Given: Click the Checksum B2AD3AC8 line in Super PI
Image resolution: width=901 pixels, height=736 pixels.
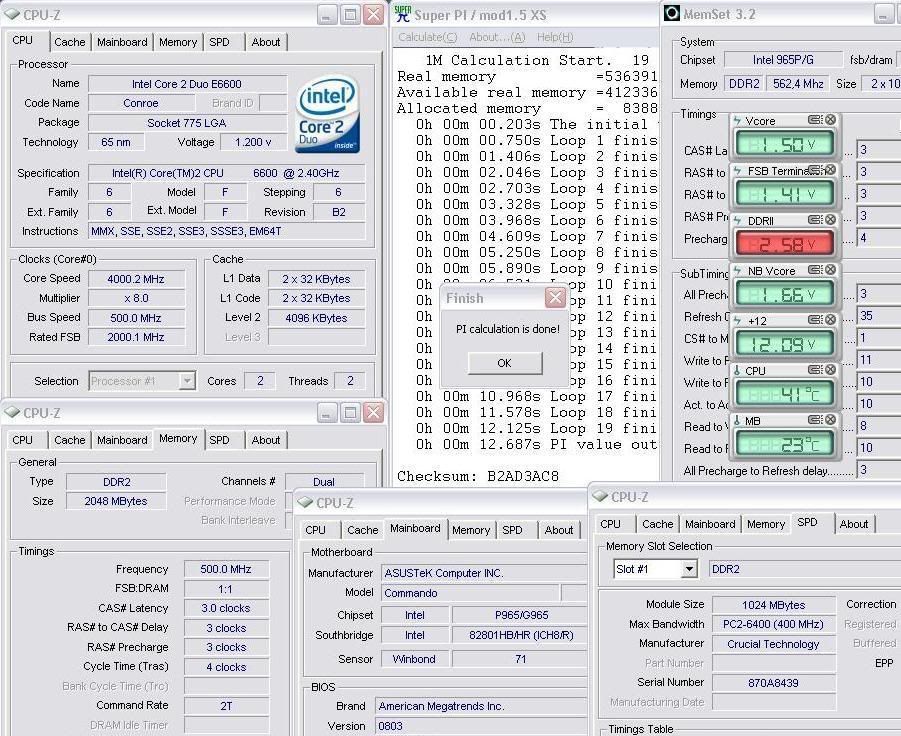Looking at the screenshot, I should coord(478,476).
